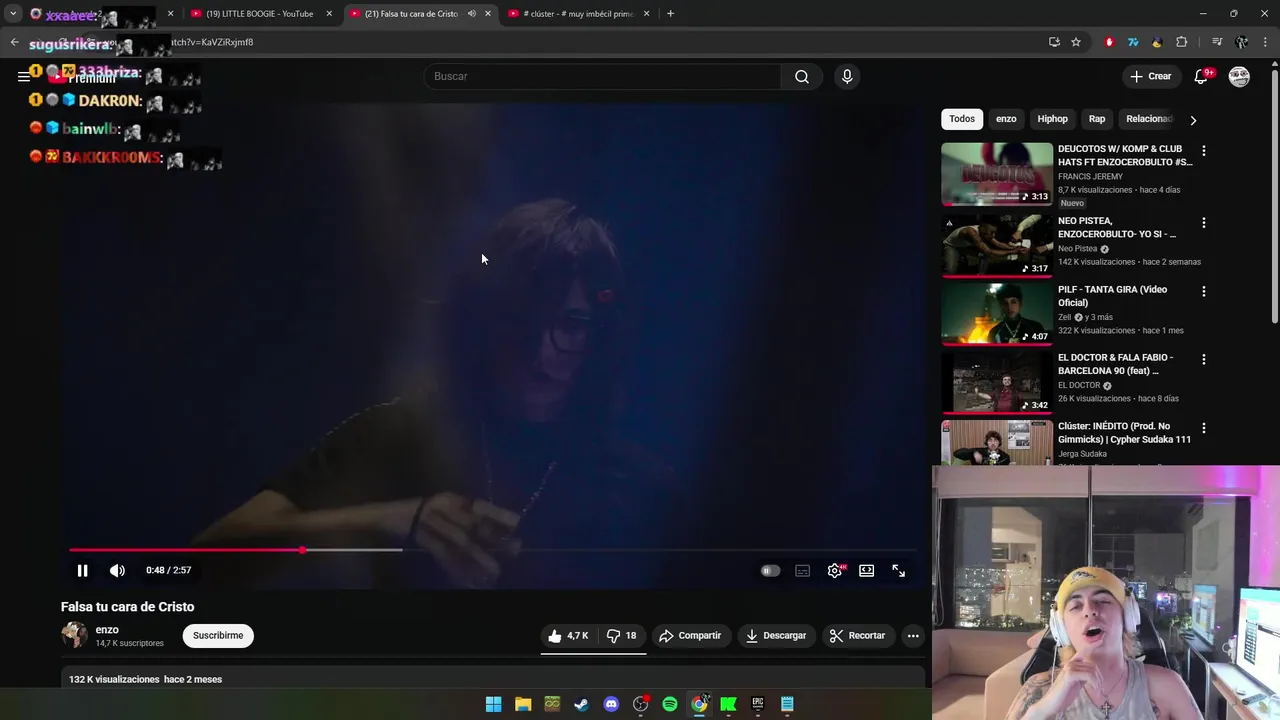
Task: Open the 7tv extension icon
Action: [x=1133, y=42]
